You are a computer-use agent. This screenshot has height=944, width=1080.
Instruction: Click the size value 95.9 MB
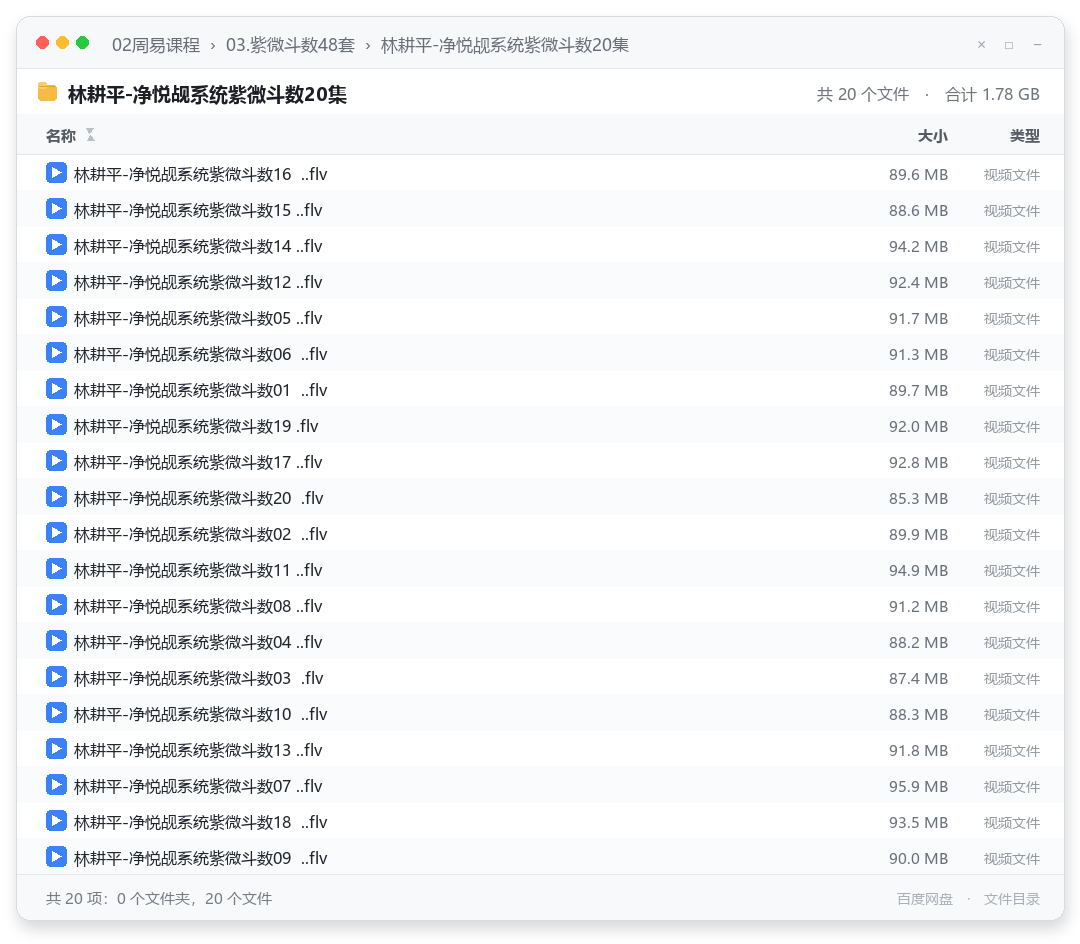918,787
